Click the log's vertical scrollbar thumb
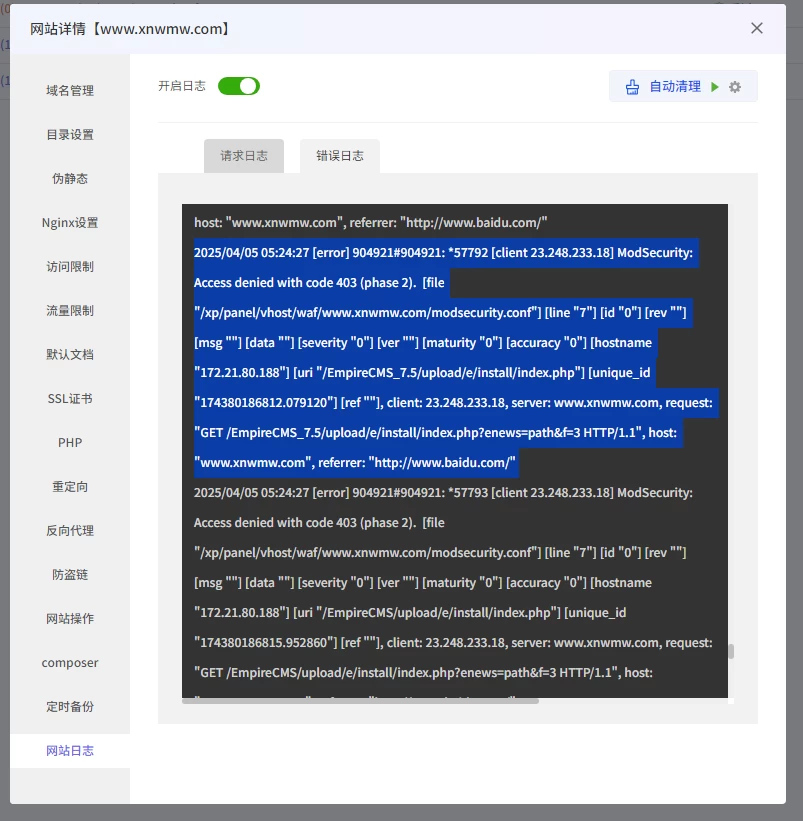The height and width of the screenshot is (821, 803). tap(731, 651)
